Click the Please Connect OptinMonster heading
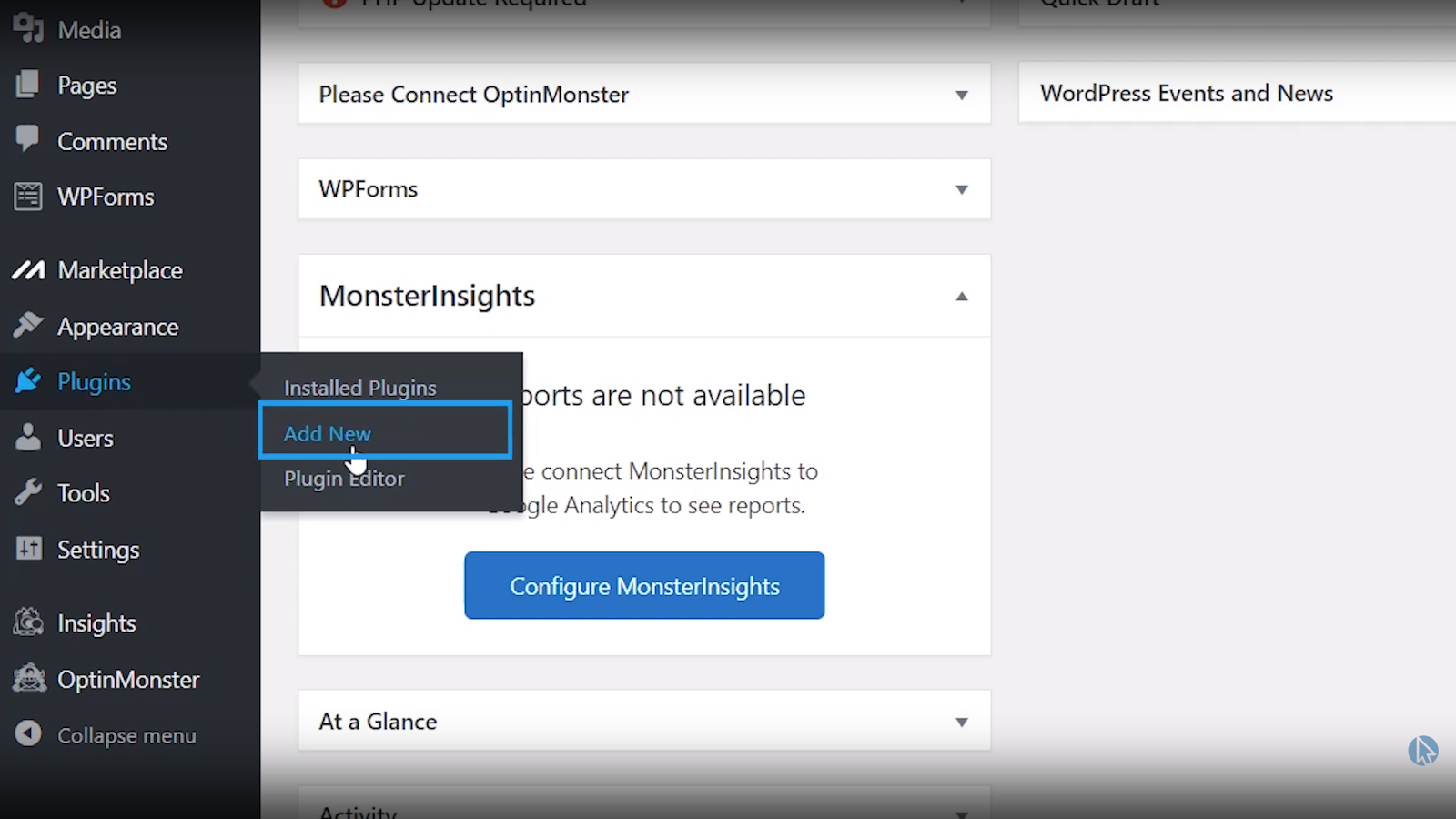 473,95
